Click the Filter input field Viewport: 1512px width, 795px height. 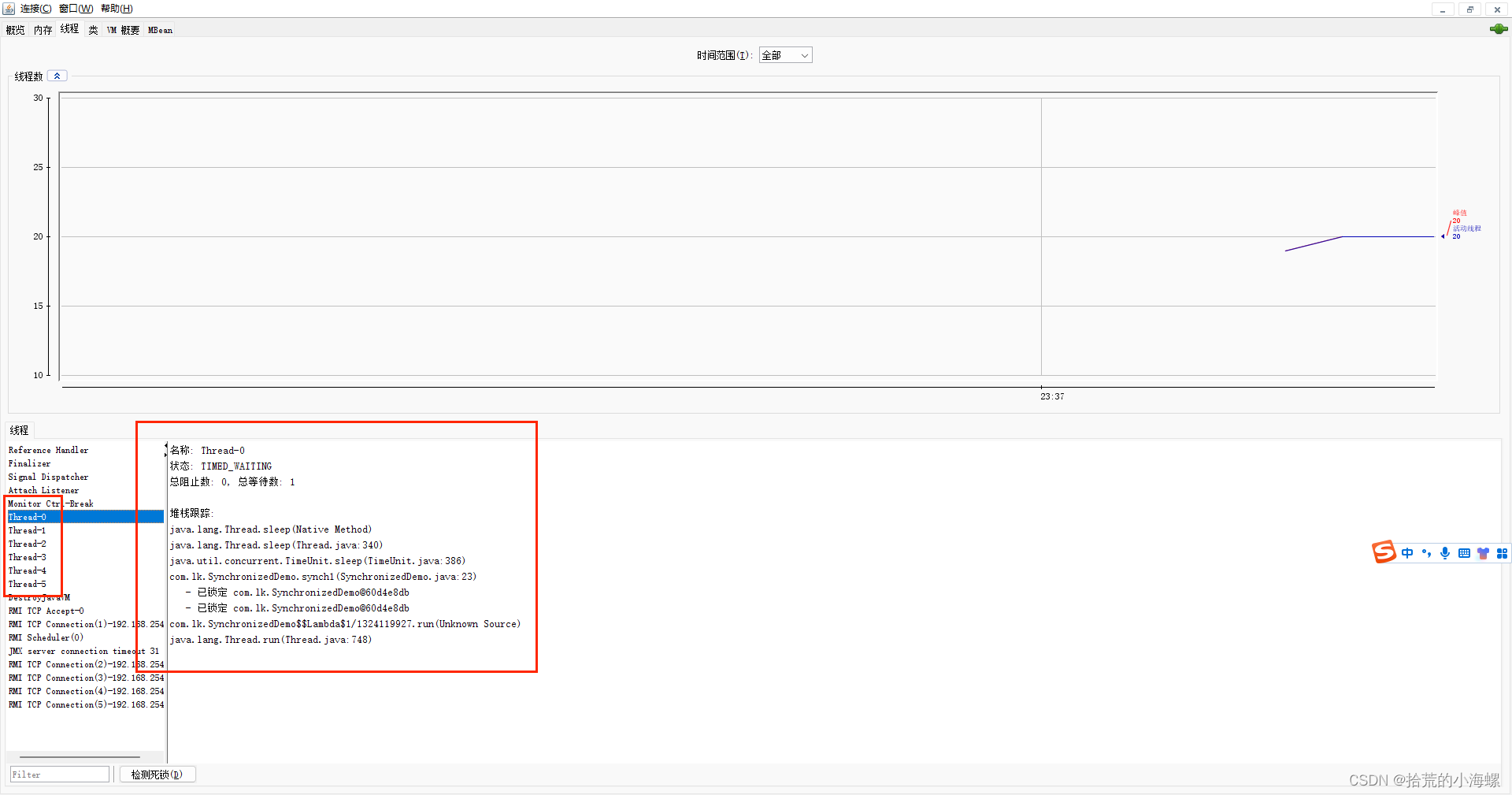60,775
